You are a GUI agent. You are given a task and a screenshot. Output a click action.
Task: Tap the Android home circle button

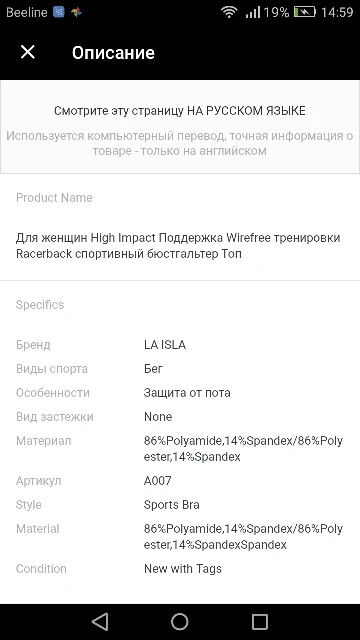tap(180, 622)
